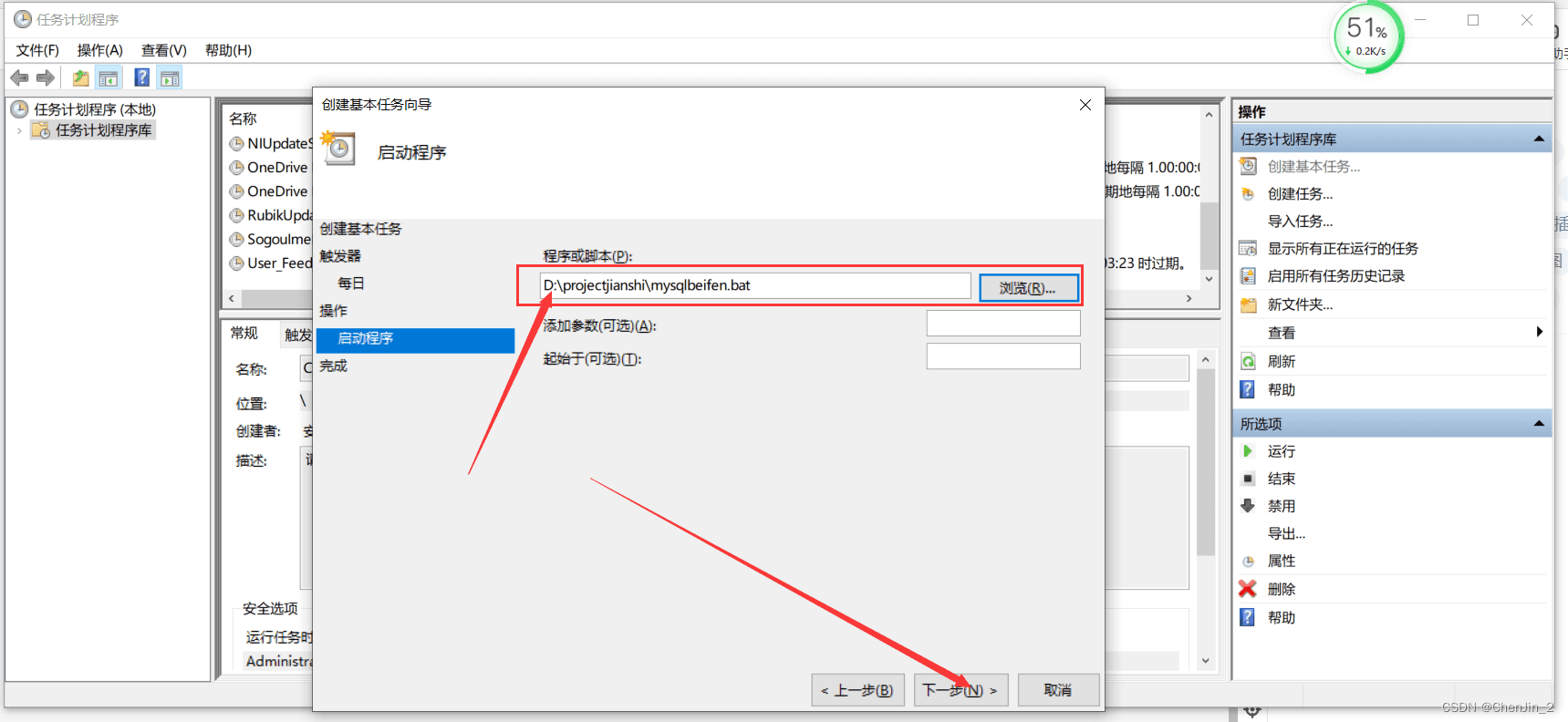Select the 启动程序 wizard step
Screen dimensions: 1568x722
pyautogui.click(x=415, y=338)
